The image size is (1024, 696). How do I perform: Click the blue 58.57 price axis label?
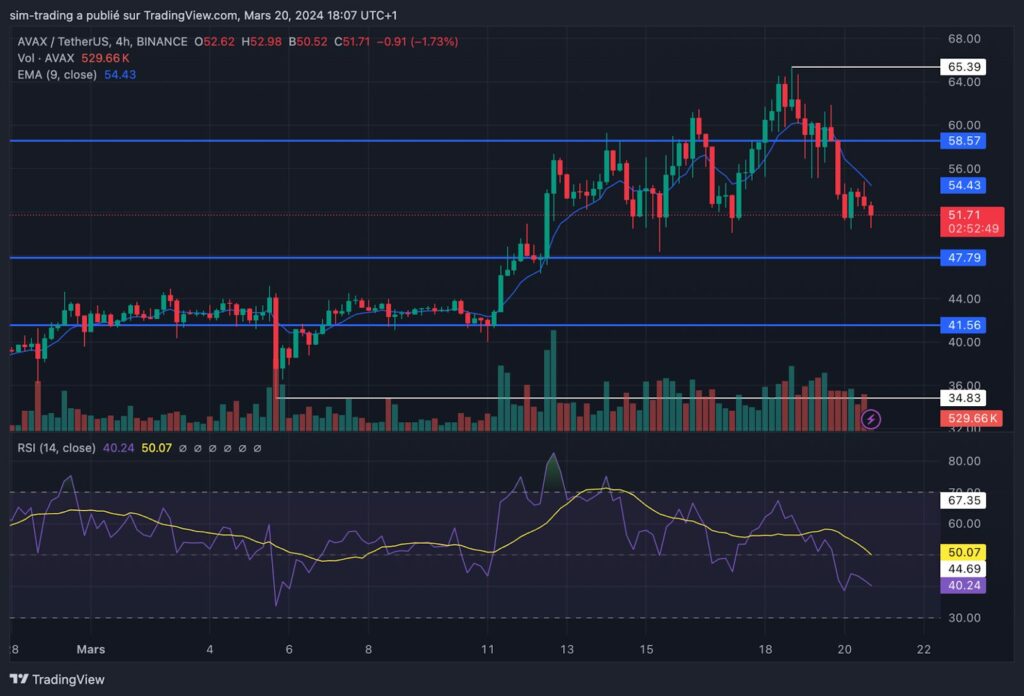963,140
